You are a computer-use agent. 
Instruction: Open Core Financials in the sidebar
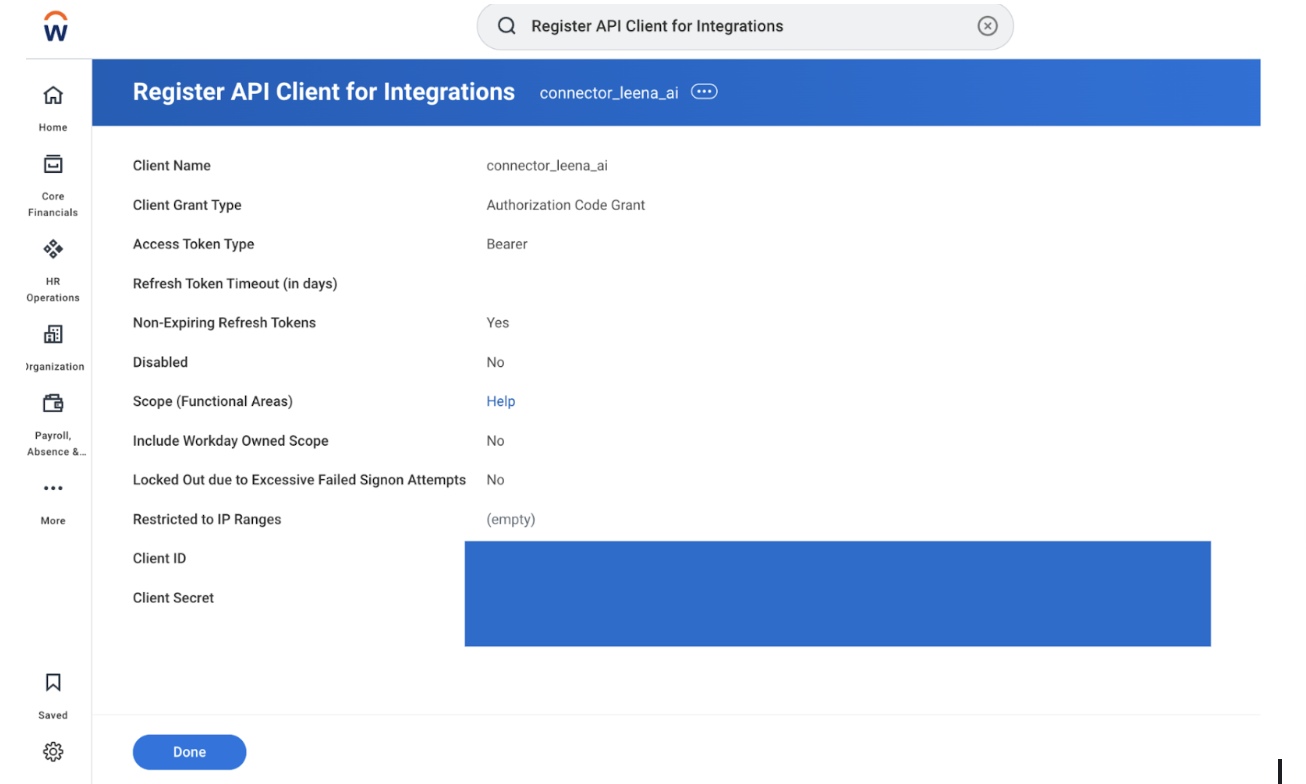click(53, 186)
